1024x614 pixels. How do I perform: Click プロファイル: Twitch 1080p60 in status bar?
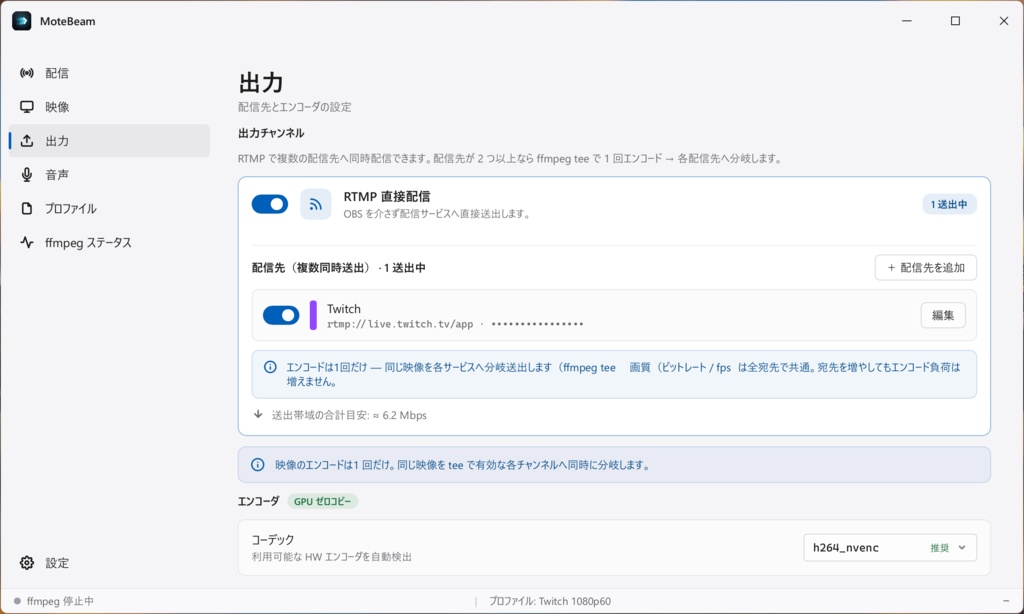point(550,601)
